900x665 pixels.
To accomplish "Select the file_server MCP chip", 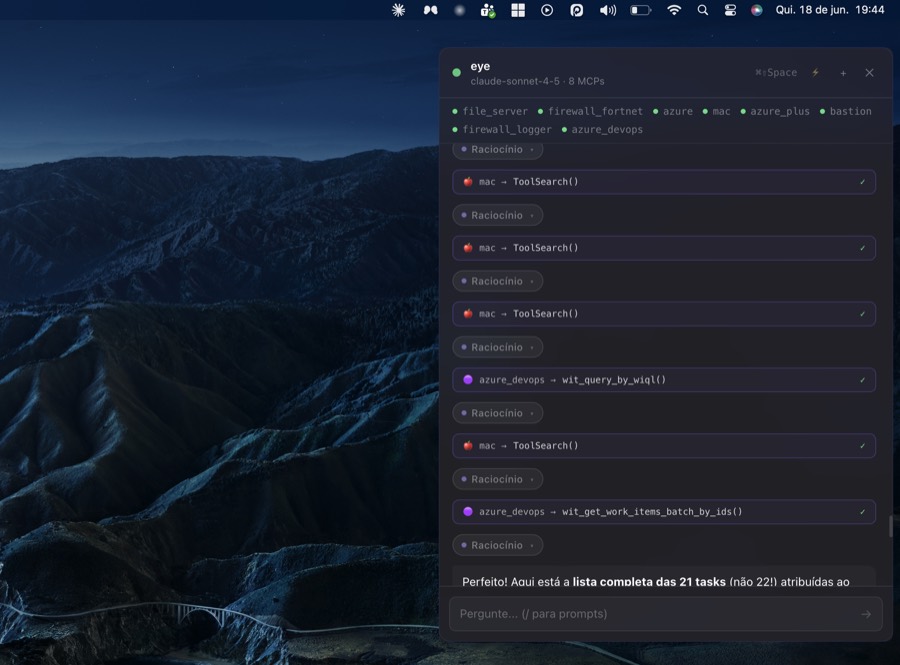I will pyautogui.click(x=490, y=111).
